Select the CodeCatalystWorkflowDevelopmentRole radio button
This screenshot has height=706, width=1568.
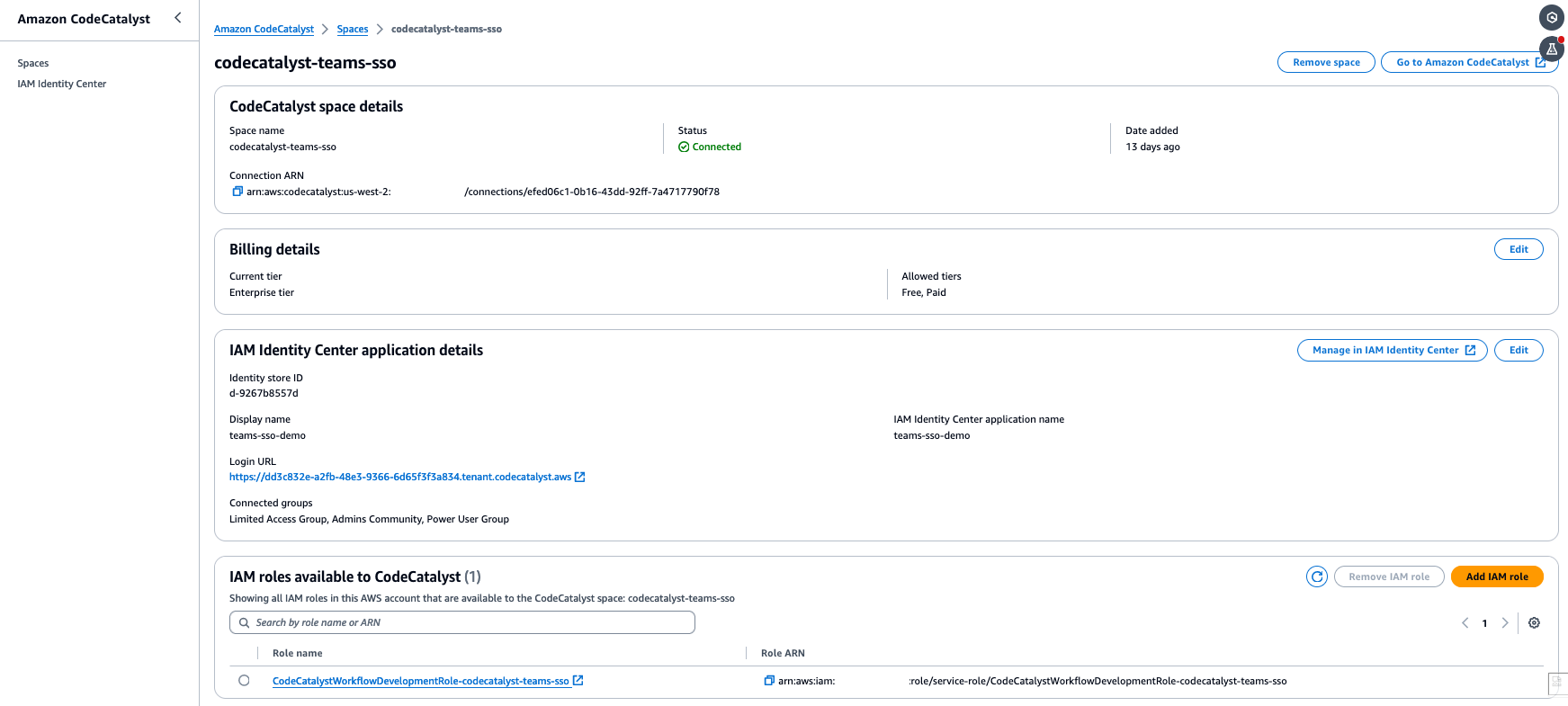244,681
